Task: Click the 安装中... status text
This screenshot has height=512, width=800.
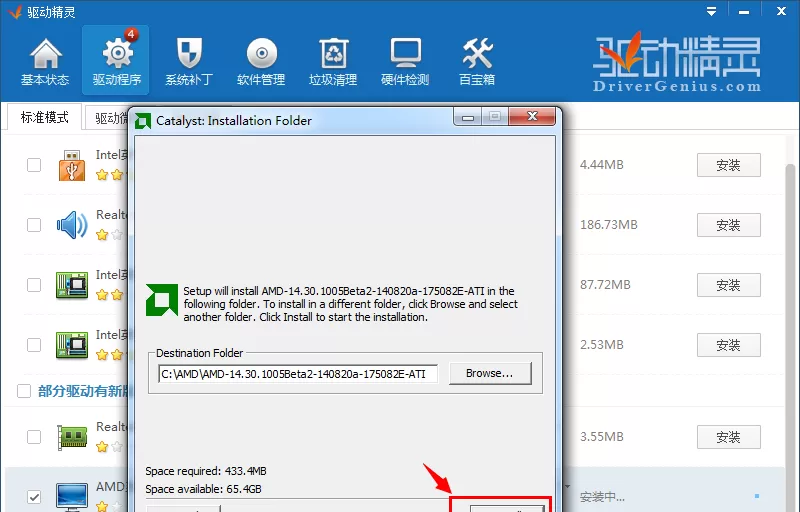Action: (x=602, y=497)
